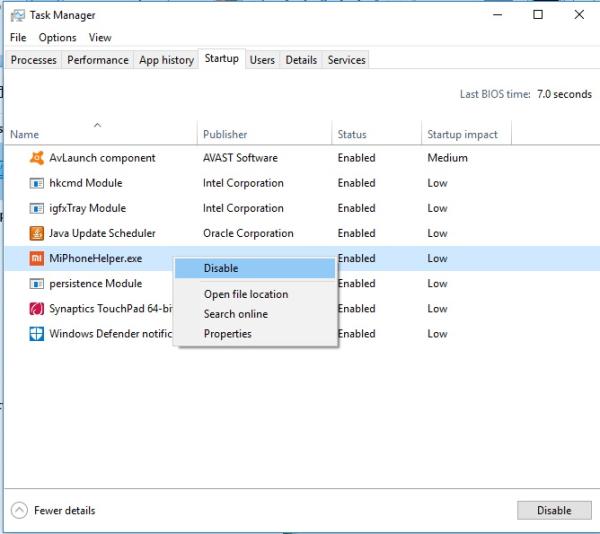Select Open file location menu entry
The height and width of the screenshot is (534, 600).
click(x=246, y=294)
